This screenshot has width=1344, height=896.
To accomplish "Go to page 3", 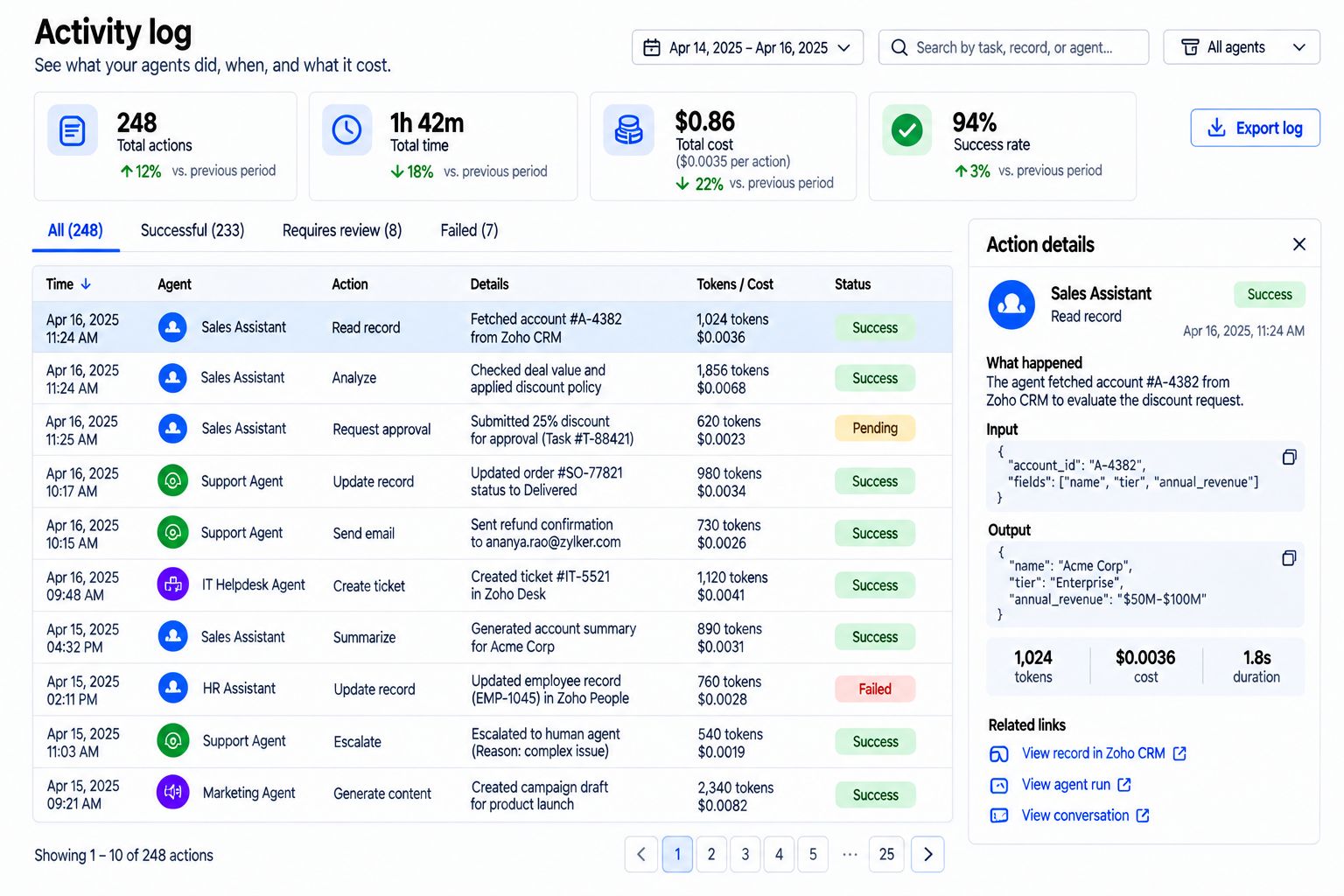I will [745, 855].
